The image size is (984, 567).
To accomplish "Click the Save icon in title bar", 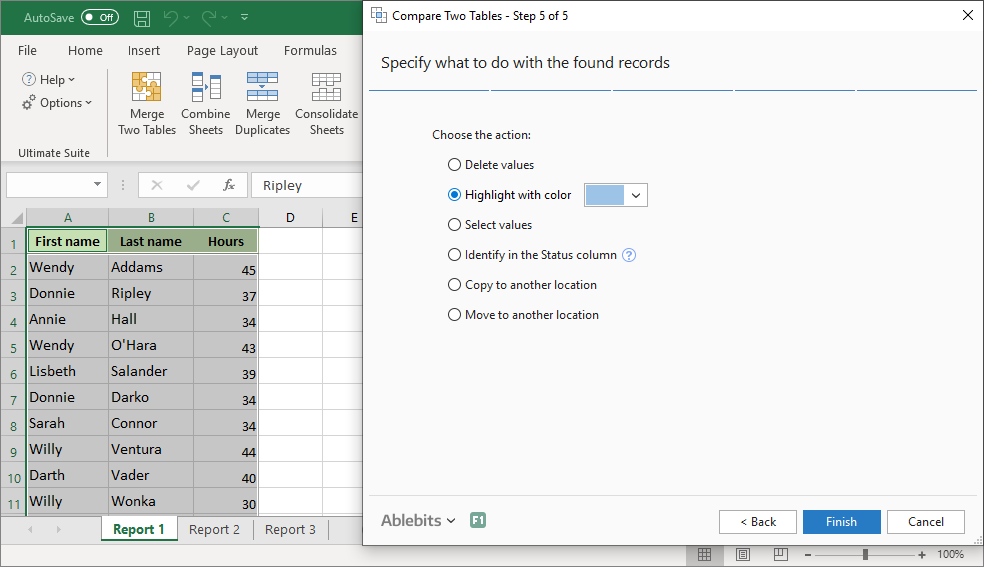I will [142, 18].
